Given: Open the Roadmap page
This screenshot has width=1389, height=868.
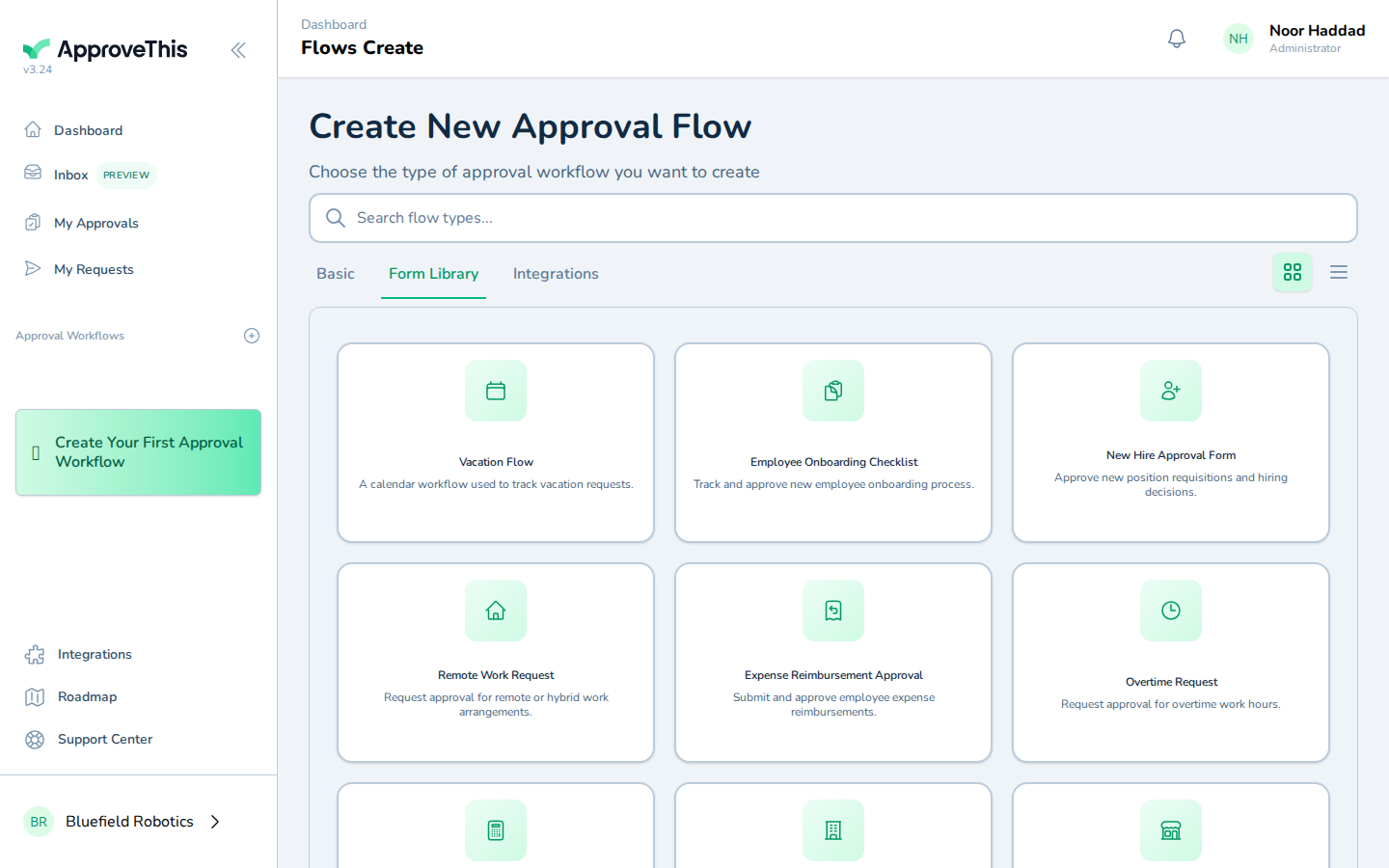Looking at the screenshot, I should [87, 696].
